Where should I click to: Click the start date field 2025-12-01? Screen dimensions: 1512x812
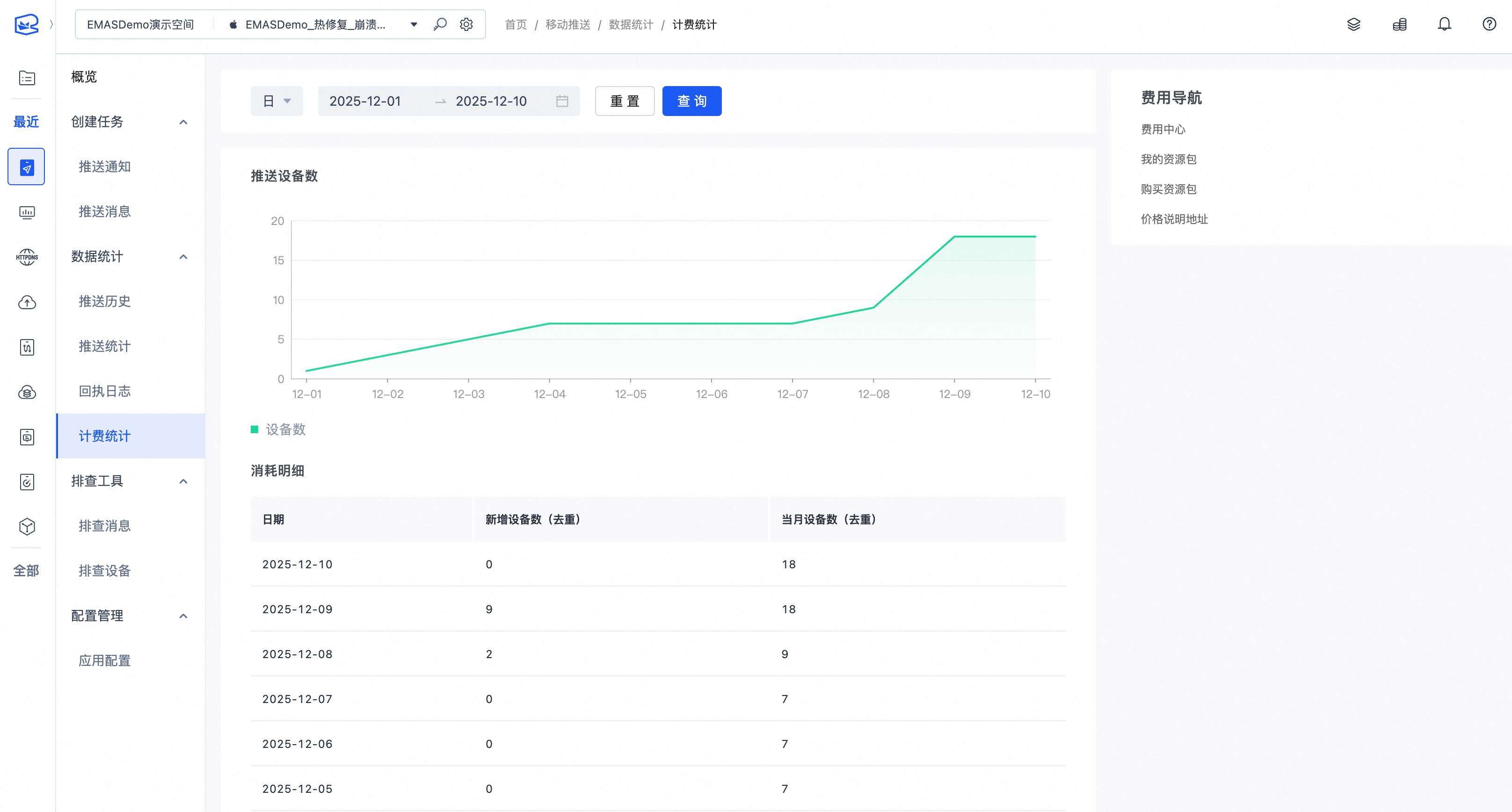pyautogui.click(x=365, y=101)
